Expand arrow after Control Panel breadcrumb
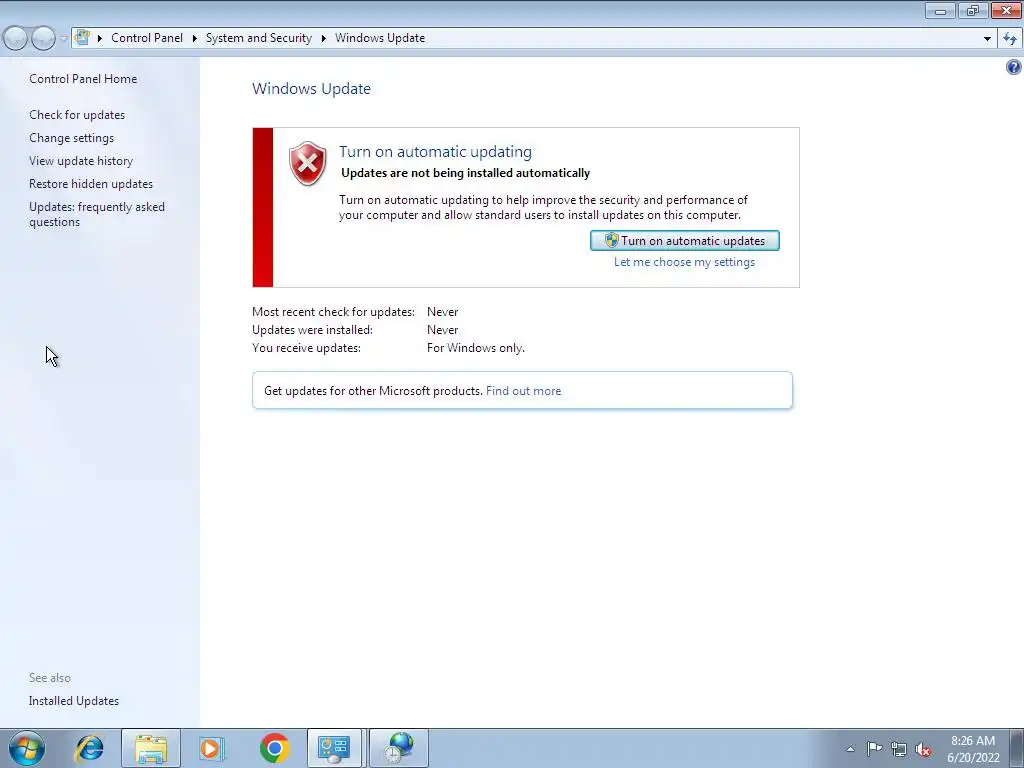 (x=195, y=39)
